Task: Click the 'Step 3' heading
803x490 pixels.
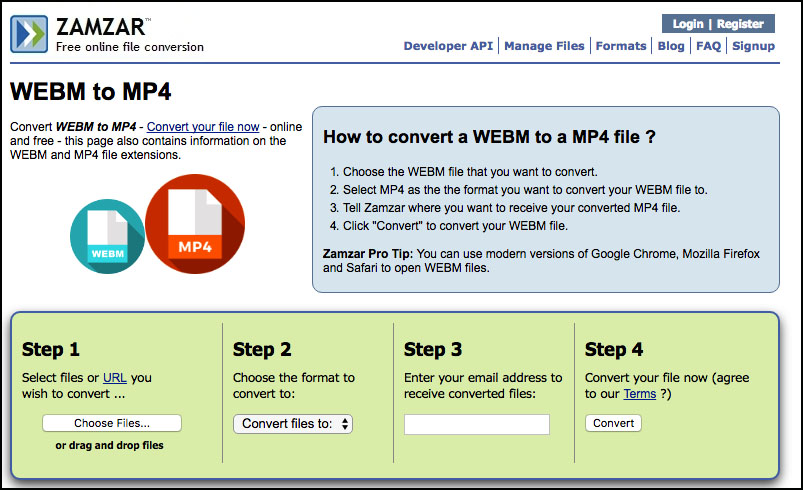Action: tap(433, 349)
